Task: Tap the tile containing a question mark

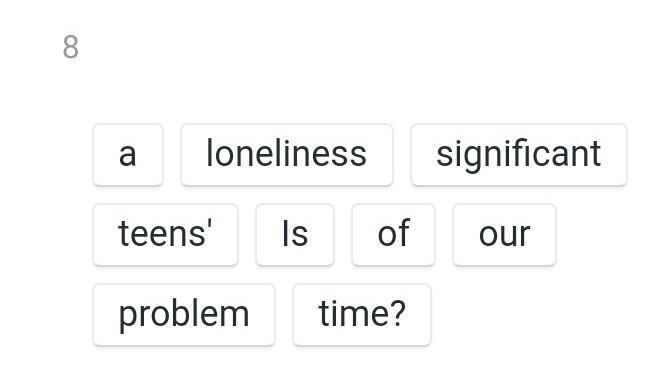Action: point(362,315)
